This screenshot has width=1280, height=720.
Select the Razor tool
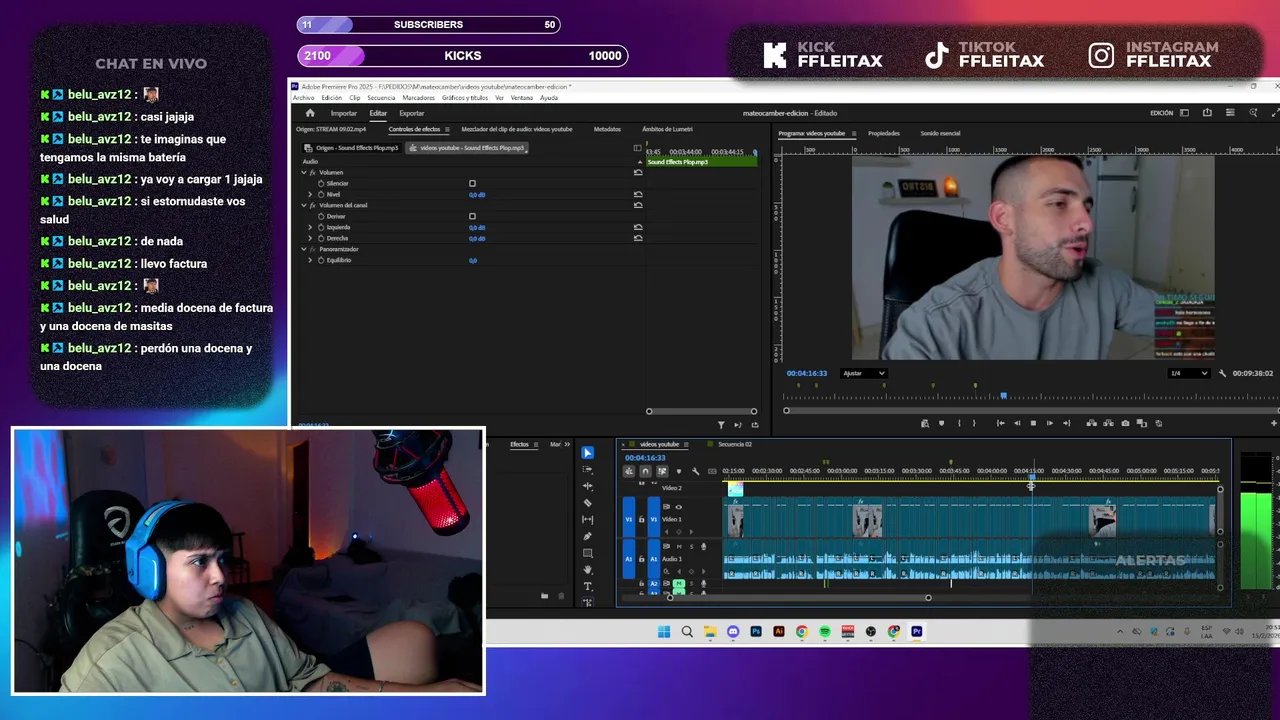(x=587, y=503)
